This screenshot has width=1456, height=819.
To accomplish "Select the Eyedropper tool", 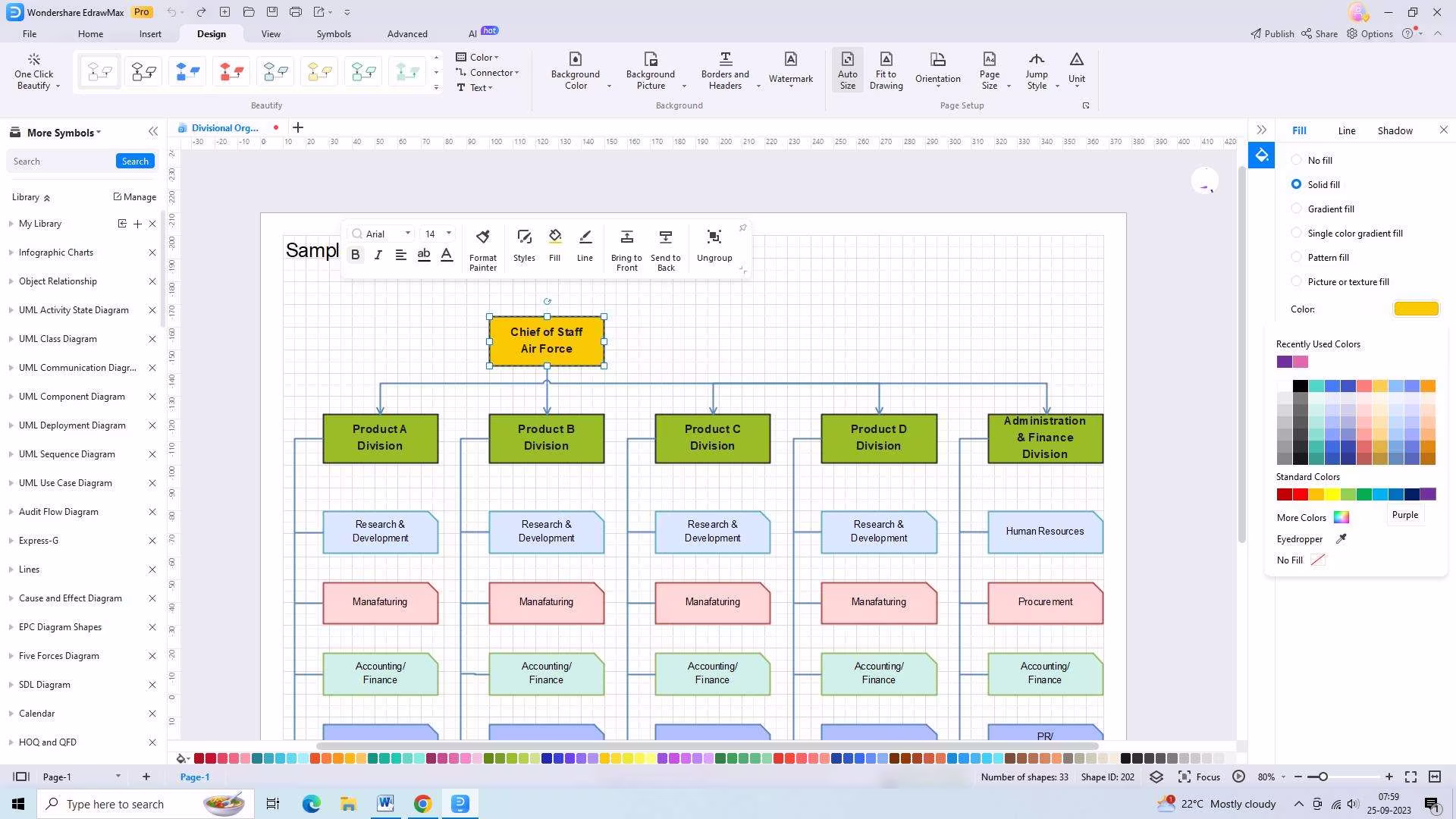I will pyautogui.click(x=1341, y=539).
